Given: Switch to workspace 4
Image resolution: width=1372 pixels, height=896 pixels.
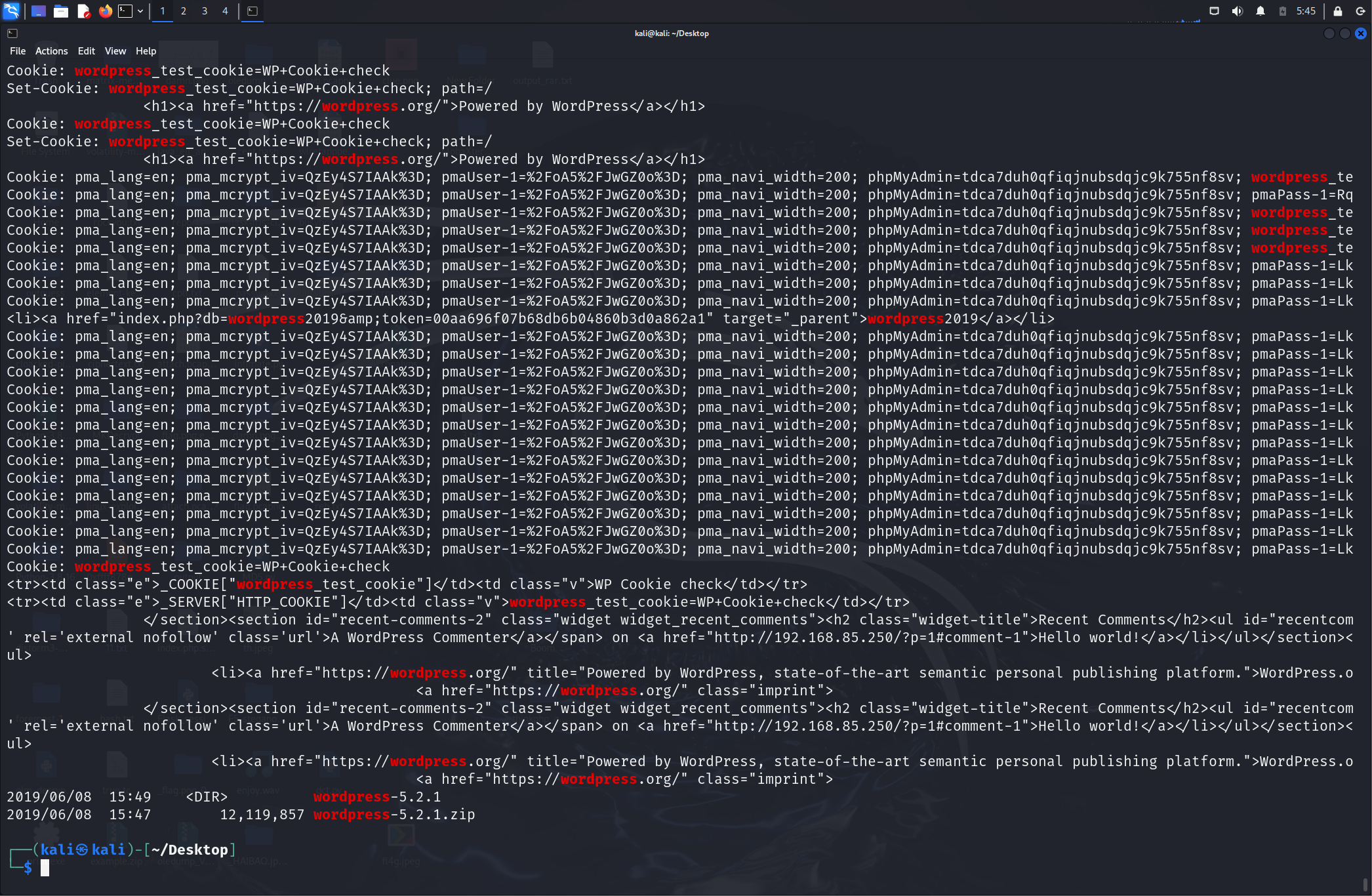Looking at the screenshot, I should point(225,10).
